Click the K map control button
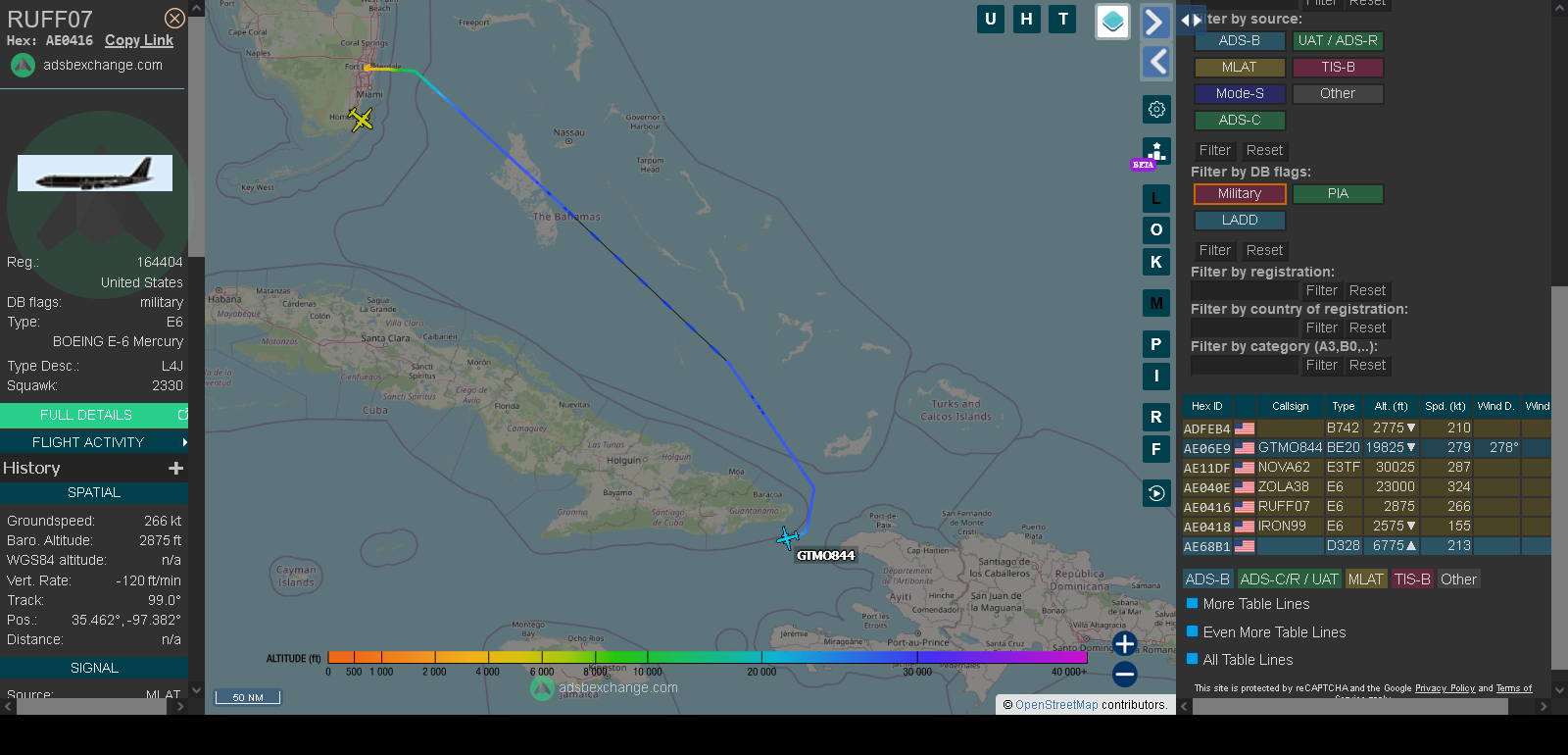 (1156, 262)
